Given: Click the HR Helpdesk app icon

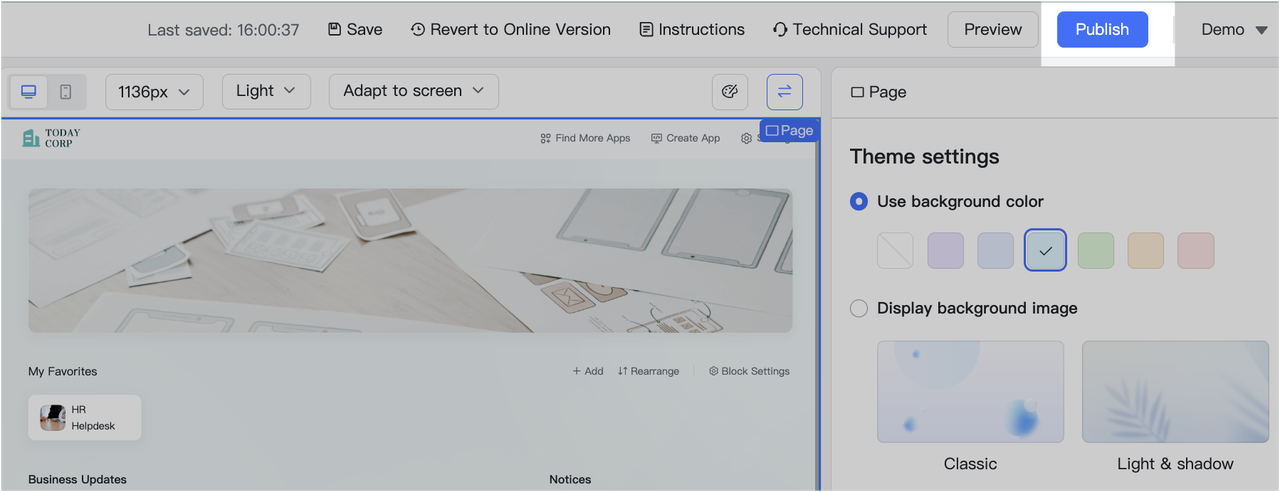Looking at the screenshot, I should (x=53, y=418).
